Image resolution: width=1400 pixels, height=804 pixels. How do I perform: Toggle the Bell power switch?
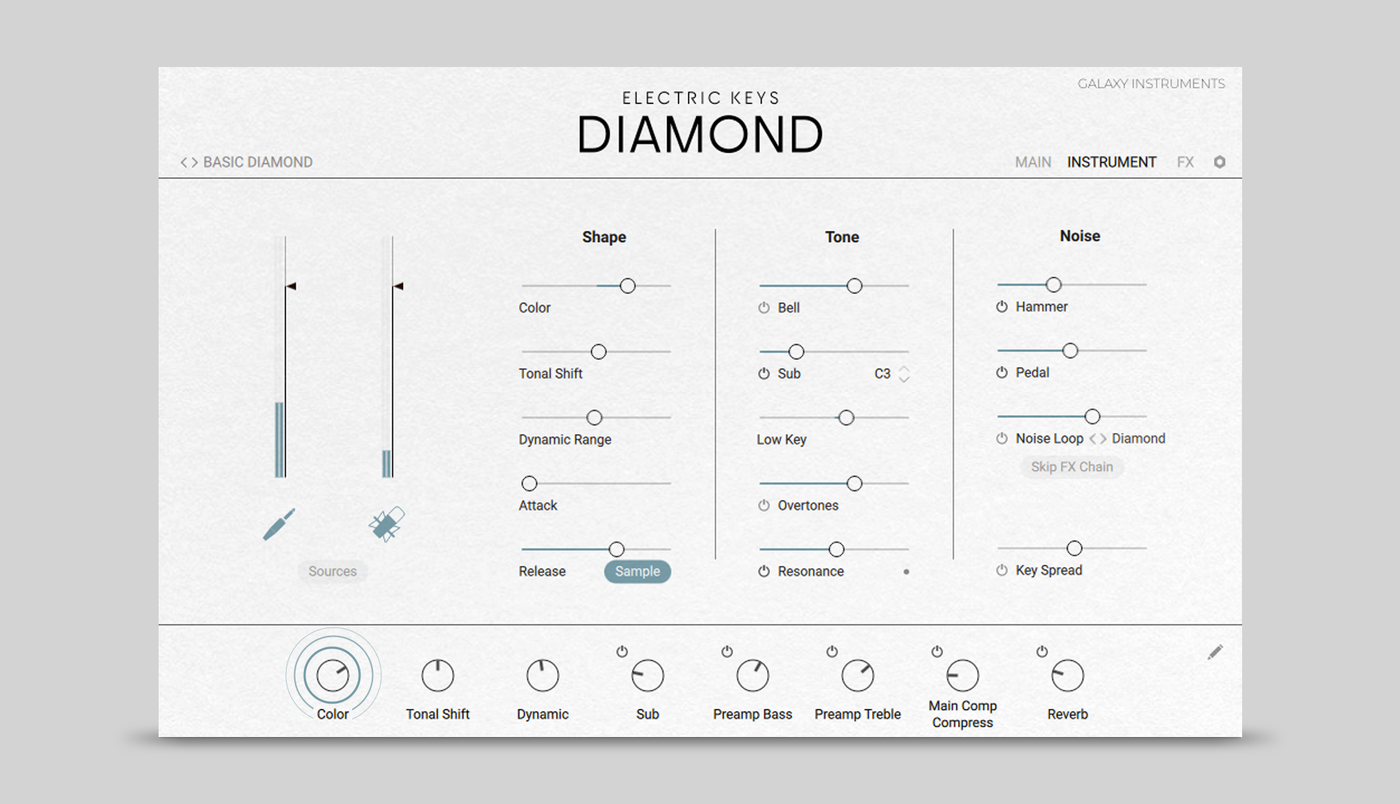click(764, 308)
